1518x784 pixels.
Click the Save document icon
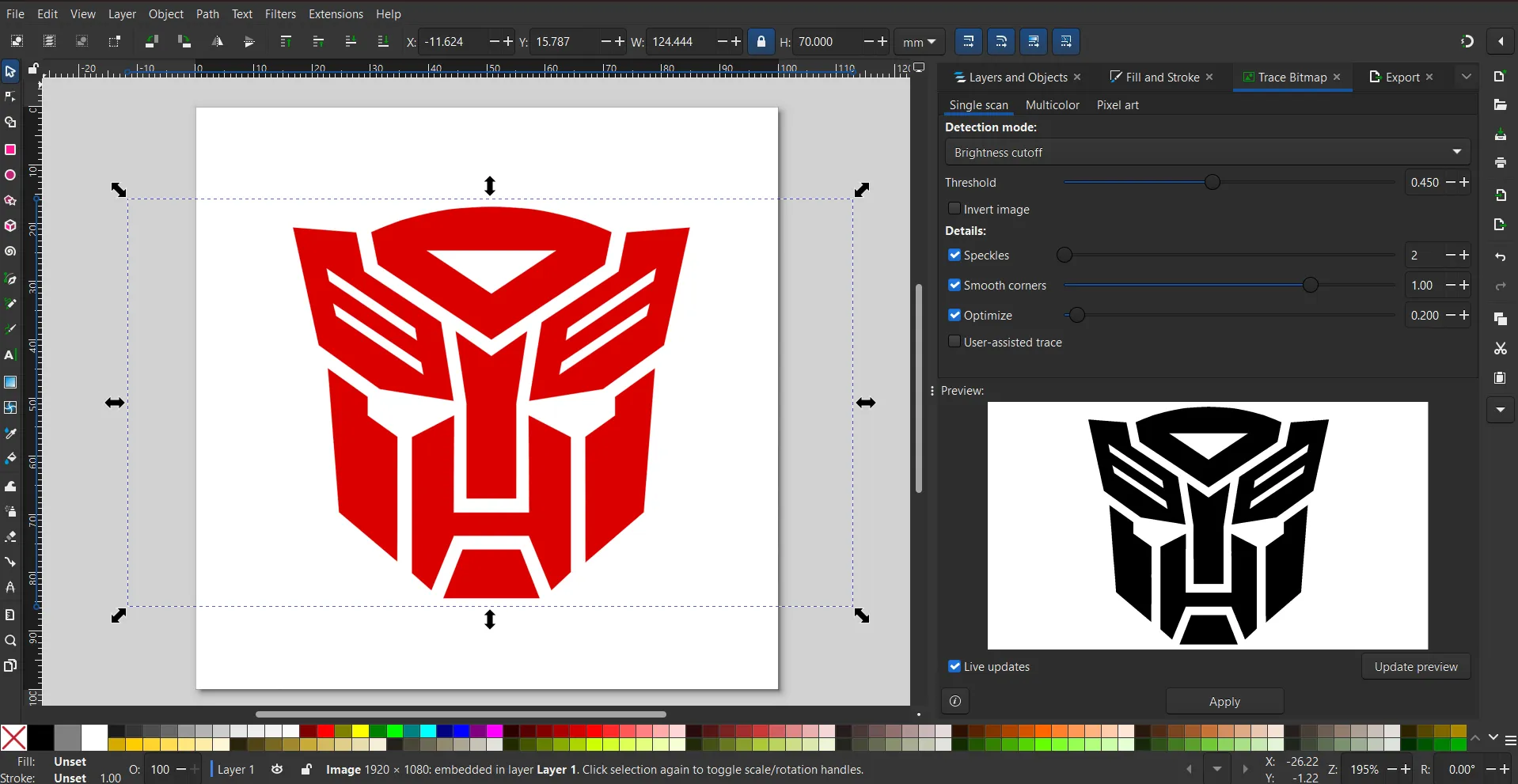tap(1500, 135)
